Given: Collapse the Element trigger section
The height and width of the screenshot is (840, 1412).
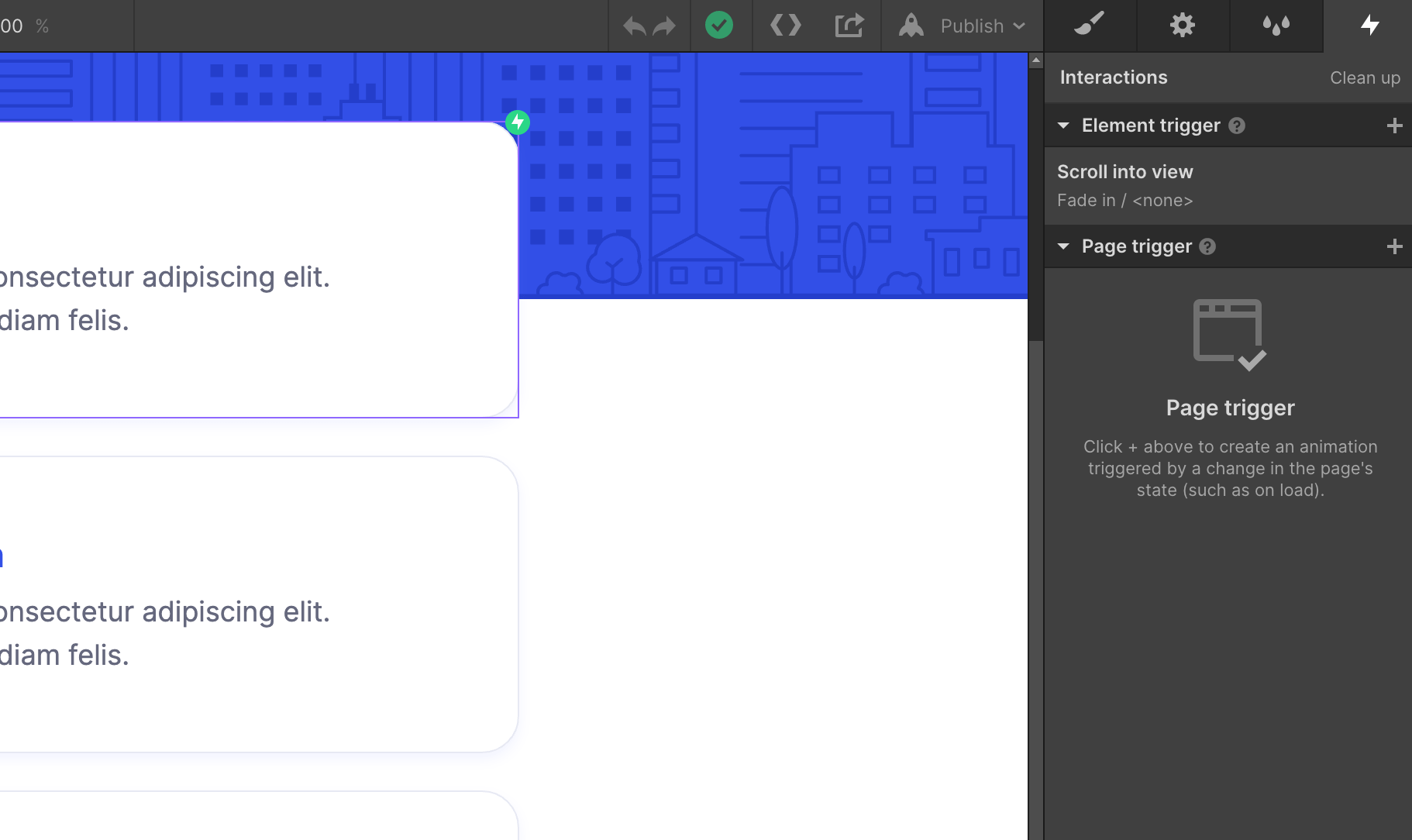Looking at the screenshot, I should (x=1065, y=126).
